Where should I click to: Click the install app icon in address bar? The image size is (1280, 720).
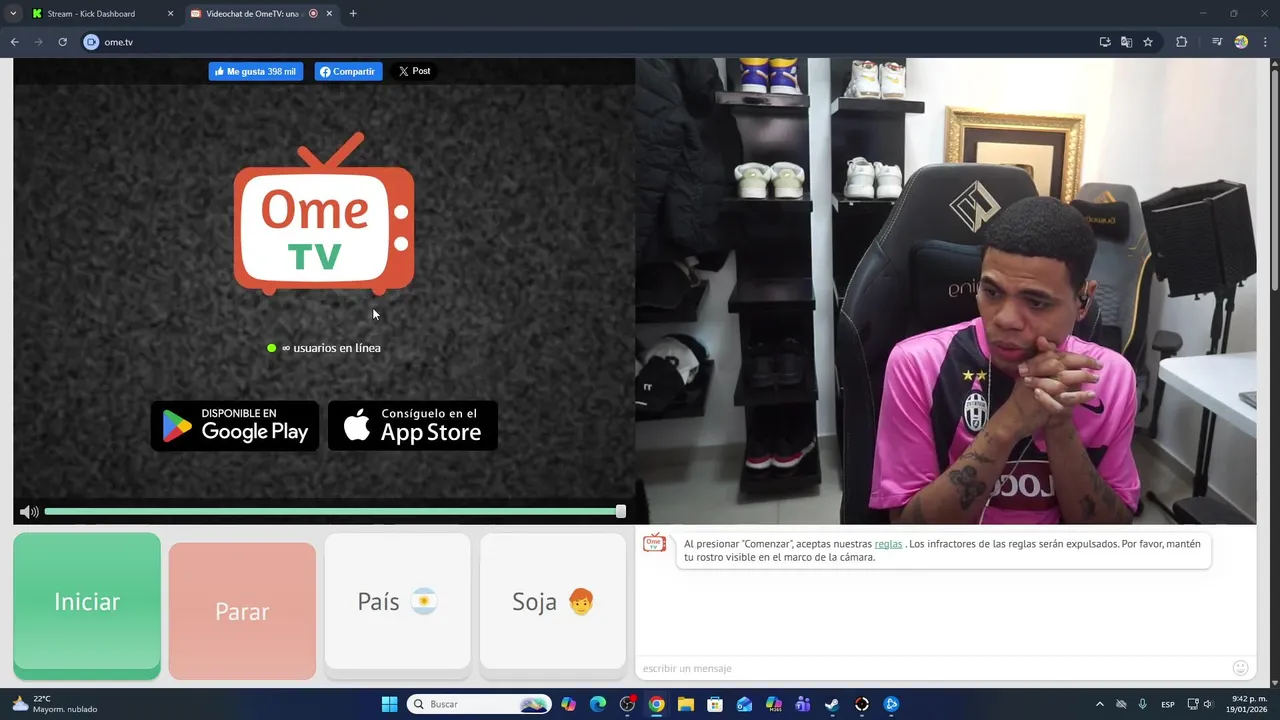(1105, 42)
